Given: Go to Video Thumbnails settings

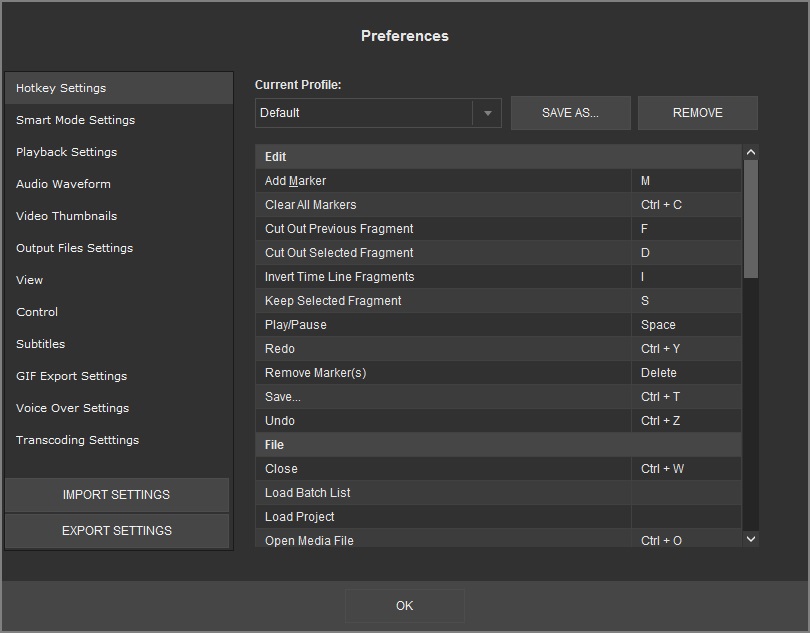Looking at the screenshot, I should click(66, 216).
